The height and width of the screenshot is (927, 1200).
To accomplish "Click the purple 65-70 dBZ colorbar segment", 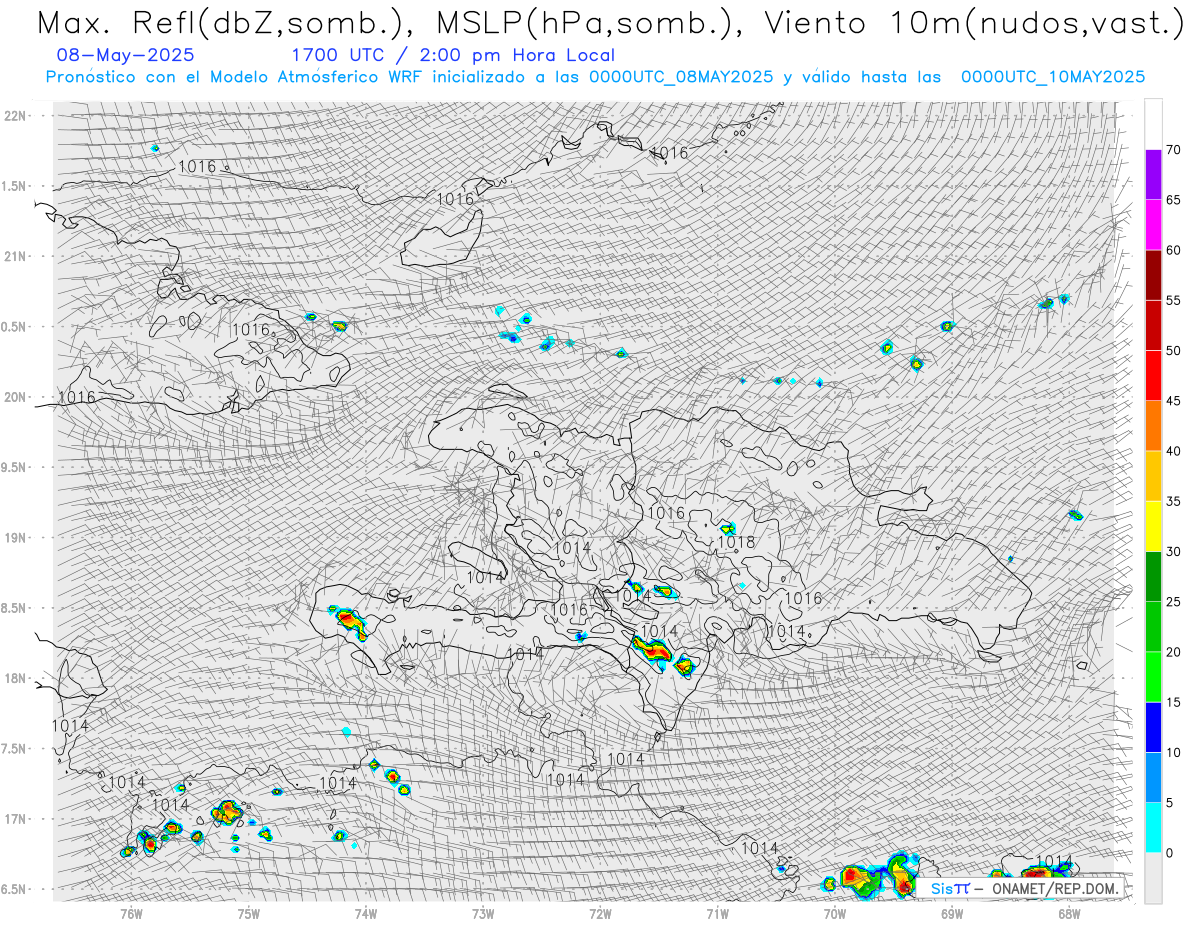I will click(x=1153, y=175).
